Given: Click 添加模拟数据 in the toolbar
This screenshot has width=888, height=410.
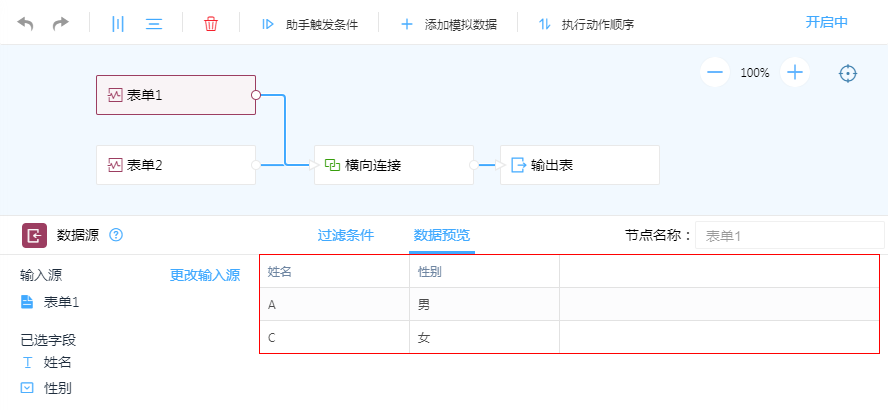Looking at the screenshot, I should [x=449, y=24].
